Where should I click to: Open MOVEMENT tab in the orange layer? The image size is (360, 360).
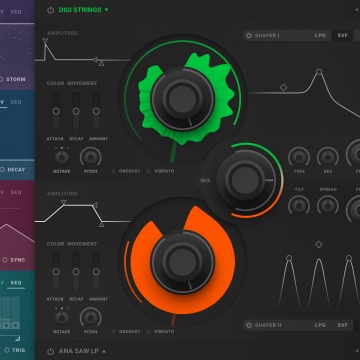(82, 244)
